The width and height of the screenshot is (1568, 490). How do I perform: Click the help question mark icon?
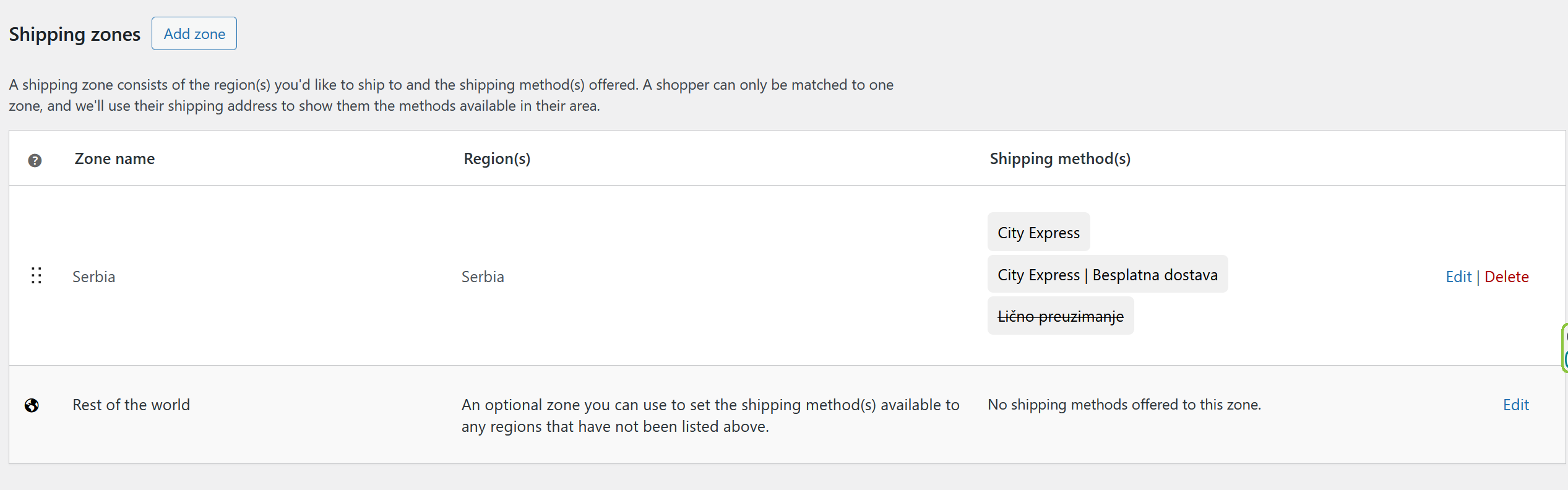[35, 160]
